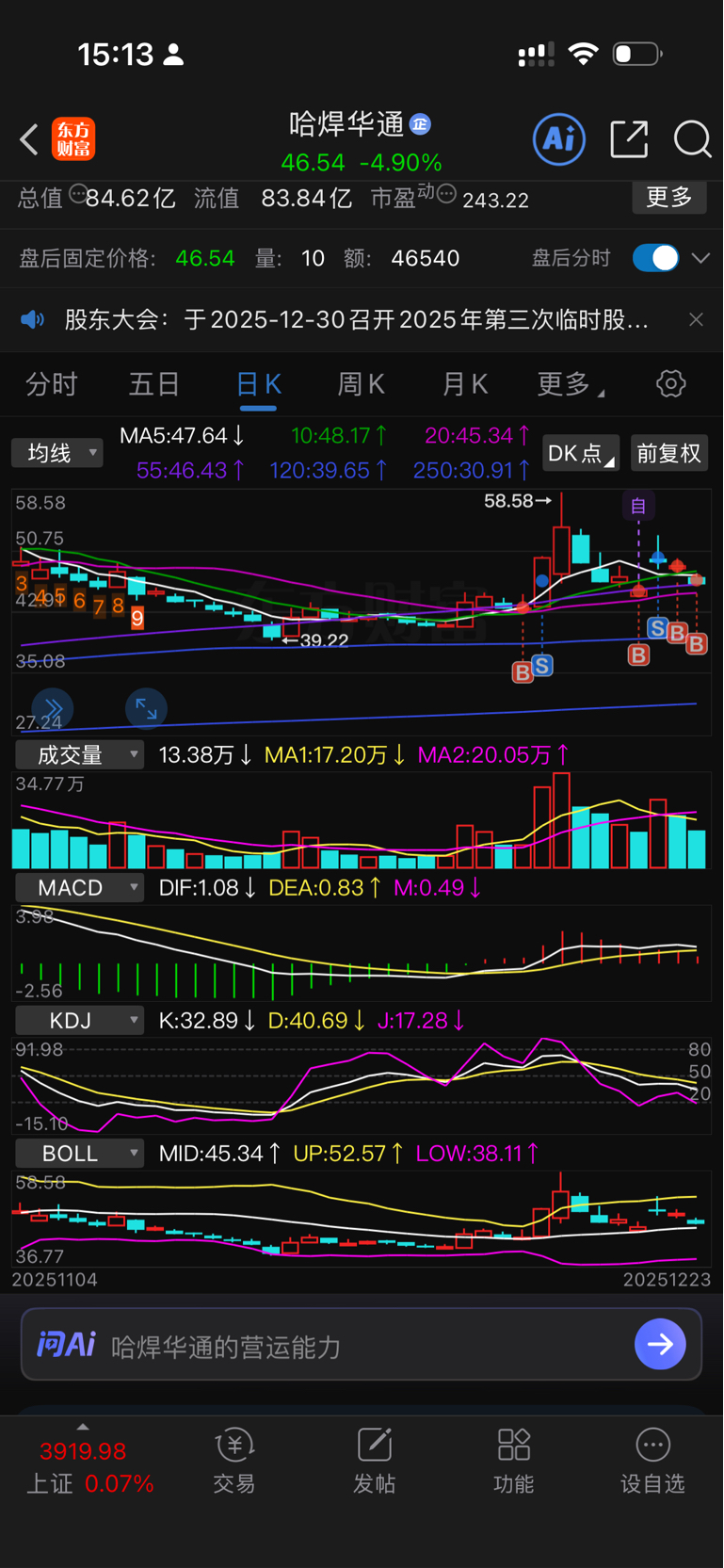Tap the back arrow icon
Image resolution: width=724 pixels, height=1568 pixels.
29,140
